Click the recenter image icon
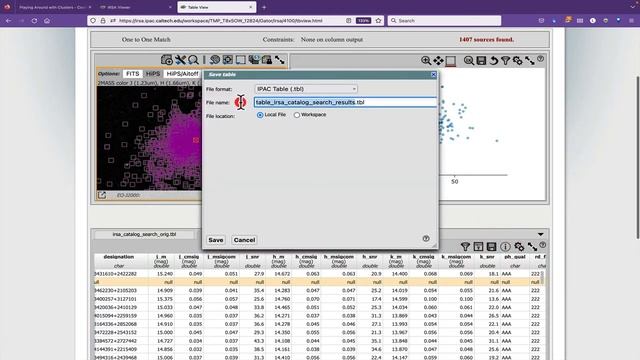640x360 pixels. [x=227, y=60]
